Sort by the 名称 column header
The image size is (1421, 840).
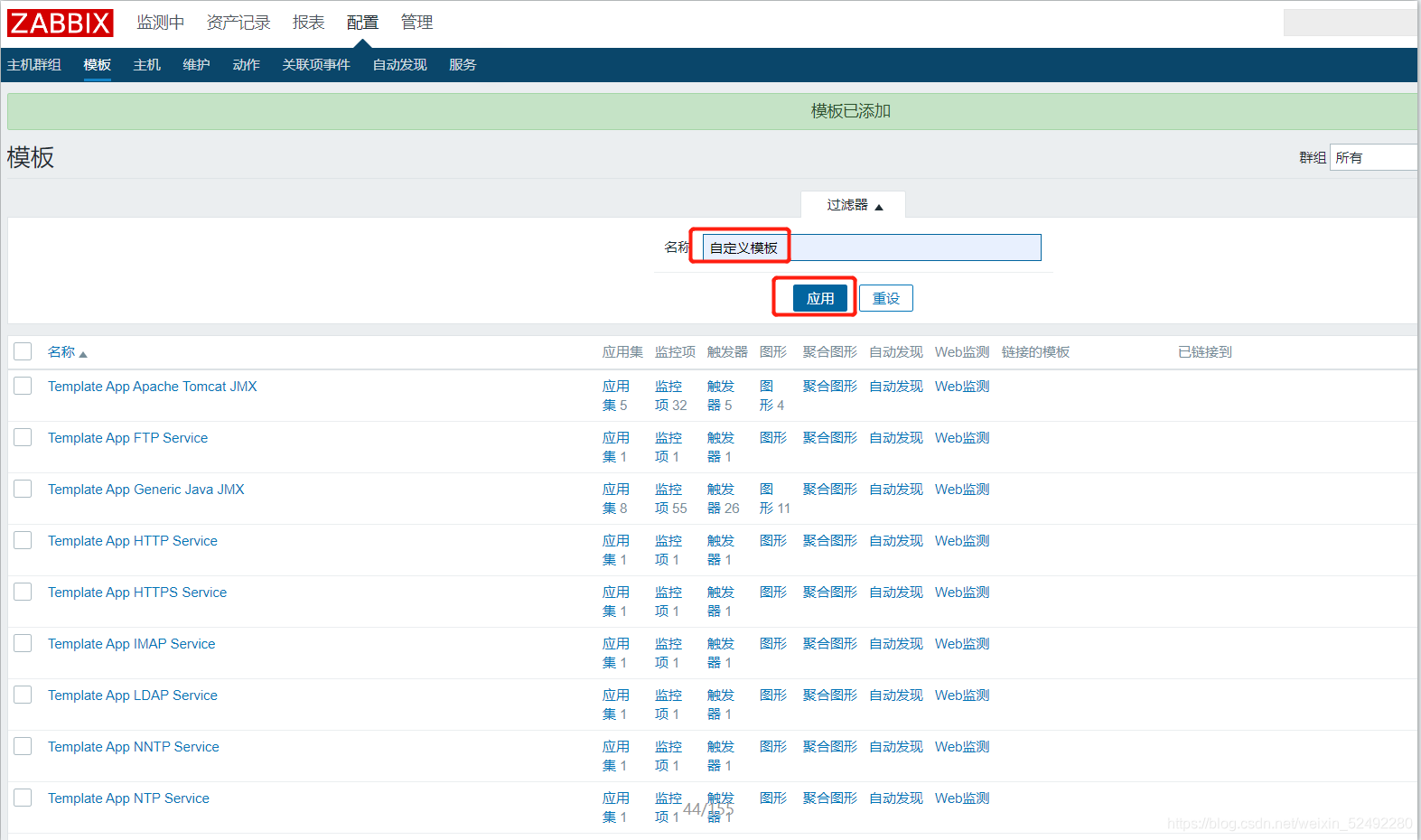point(67,352)
